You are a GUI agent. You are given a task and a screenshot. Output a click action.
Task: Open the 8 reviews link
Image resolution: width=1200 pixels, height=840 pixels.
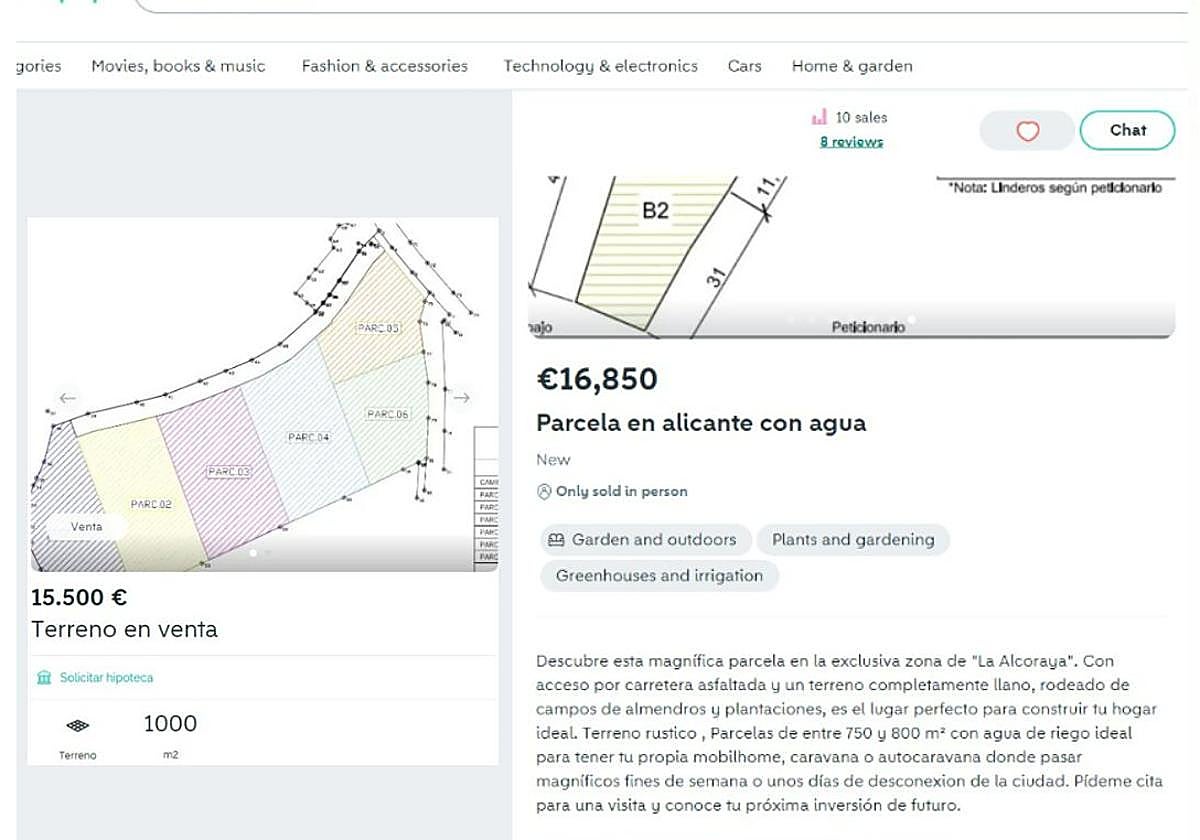tap(851, 142)
